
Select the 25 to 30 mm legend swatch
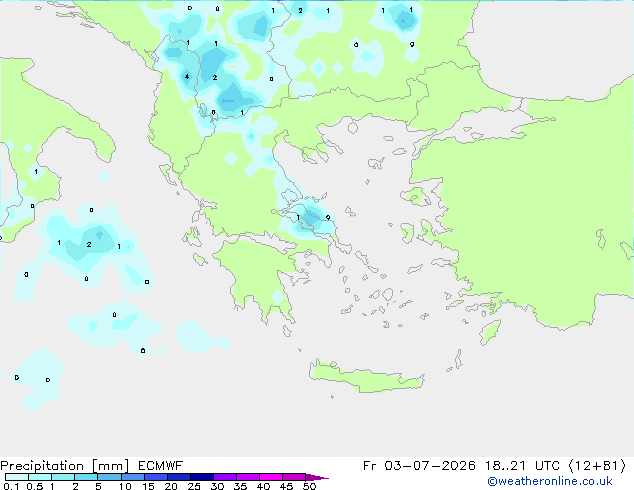[x=201, y=477]
